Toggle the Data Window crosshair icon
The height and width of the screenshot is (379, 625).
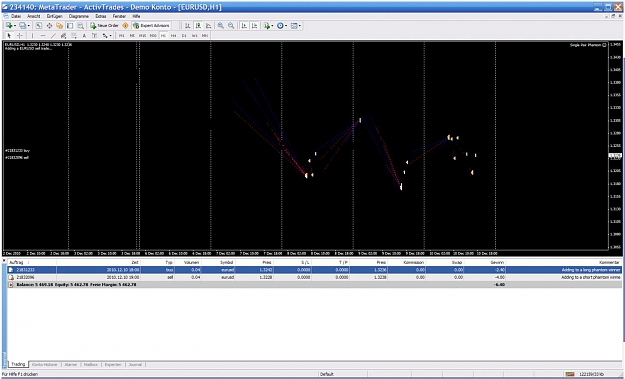[49, 26]
